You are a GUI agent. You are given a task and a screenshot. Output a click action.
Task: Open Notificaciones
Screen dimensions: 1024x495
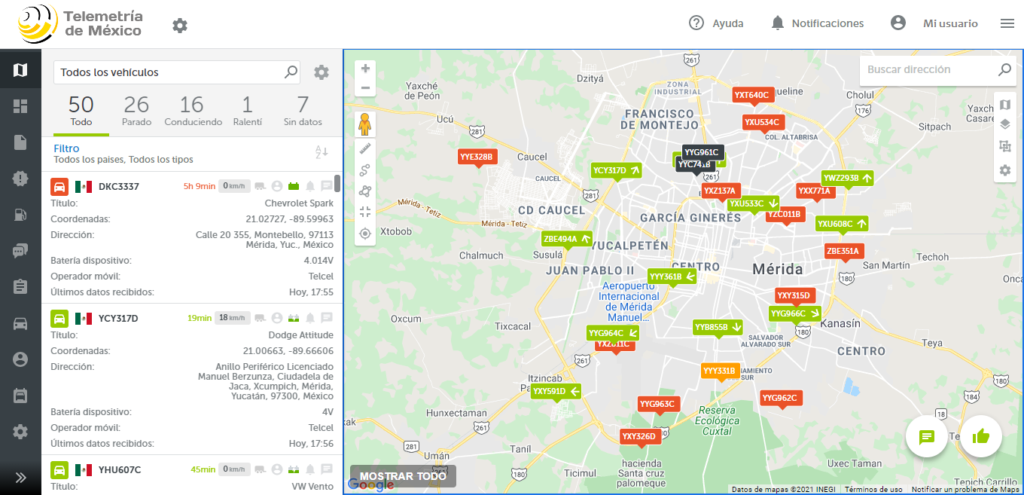[817, 24]
